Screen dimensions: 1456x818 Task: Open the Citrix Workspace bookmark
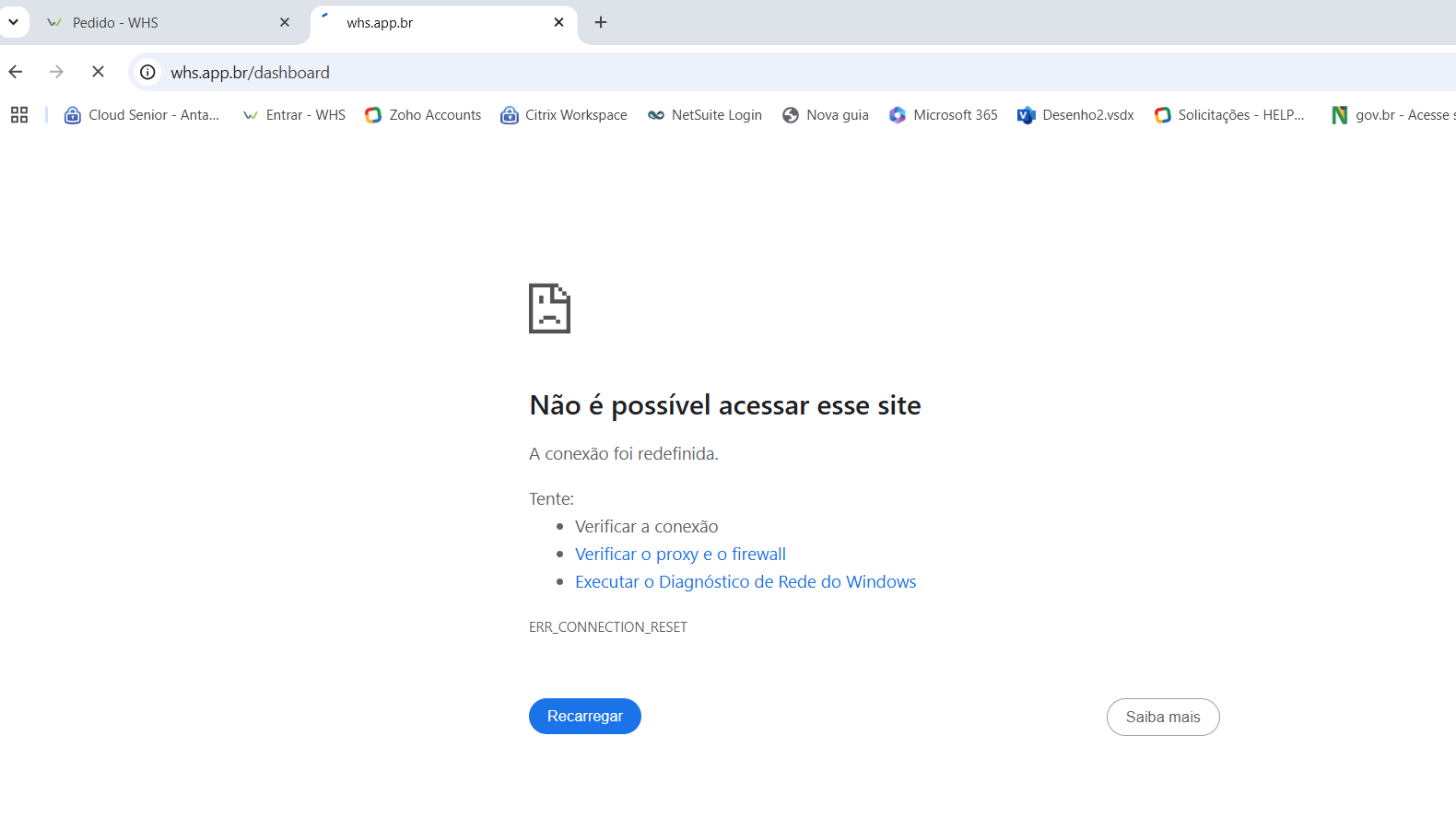[x=564, y=115]
